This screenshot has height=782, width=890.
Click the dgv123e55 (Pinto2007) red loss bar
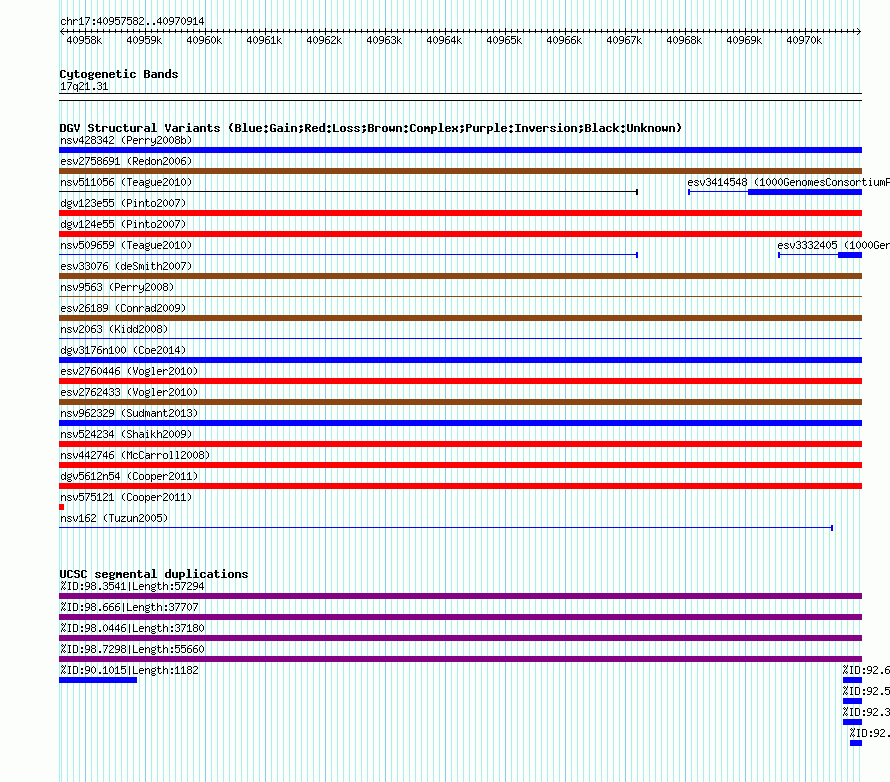[460, 213]
